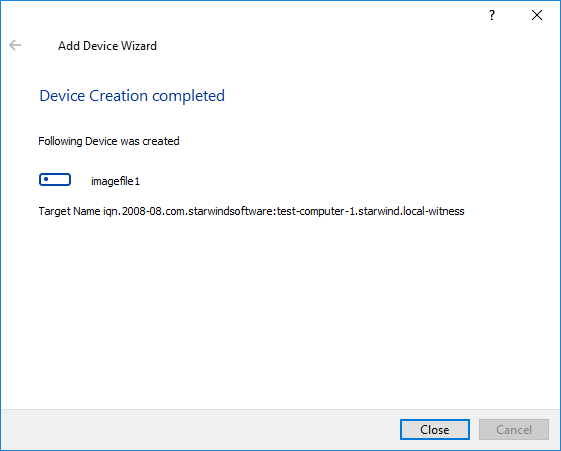Close the wizard window using the X icon

537,15
